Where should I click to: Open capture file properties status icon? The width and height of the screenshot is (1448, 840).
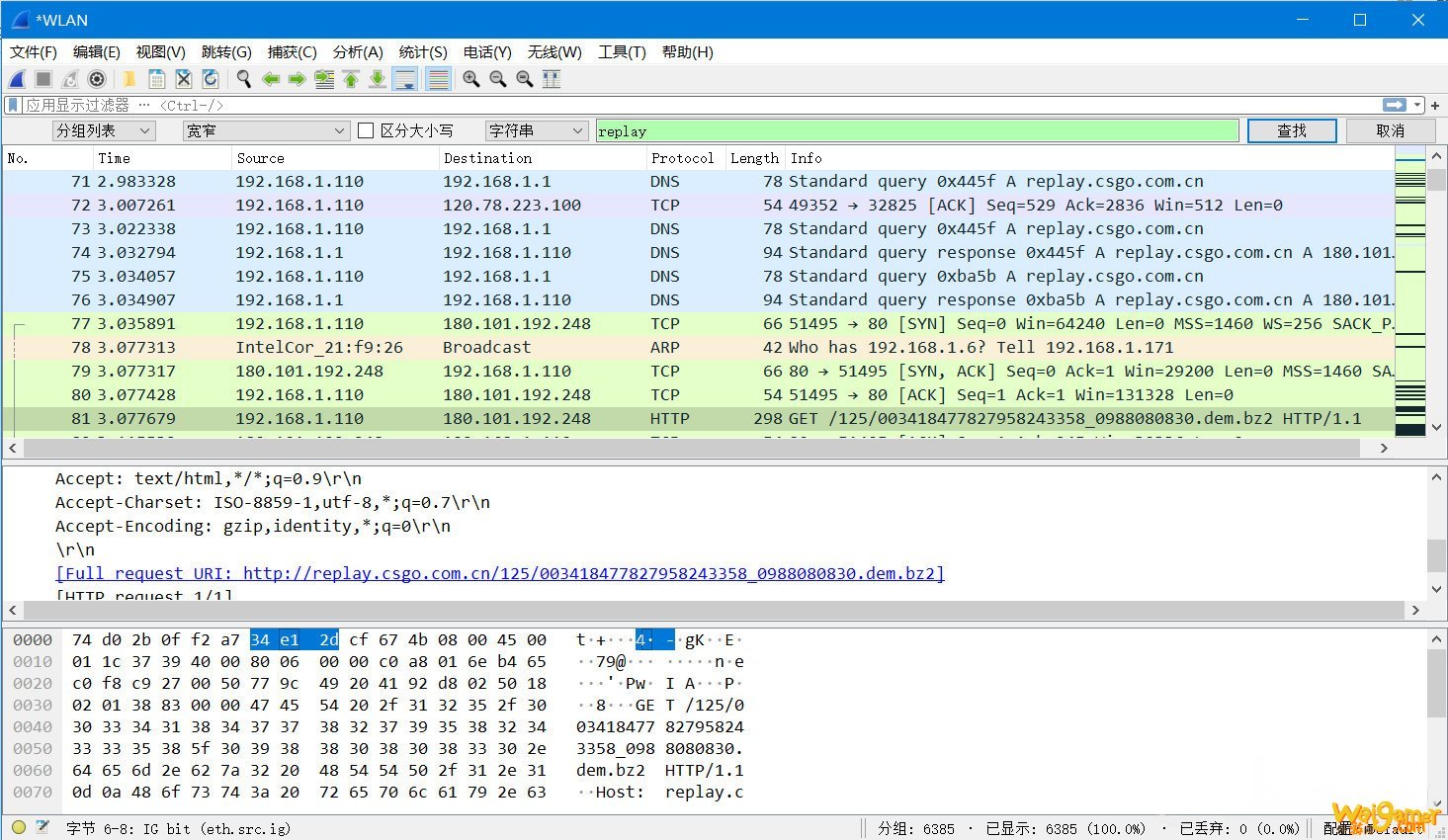[x=43, y=827]
